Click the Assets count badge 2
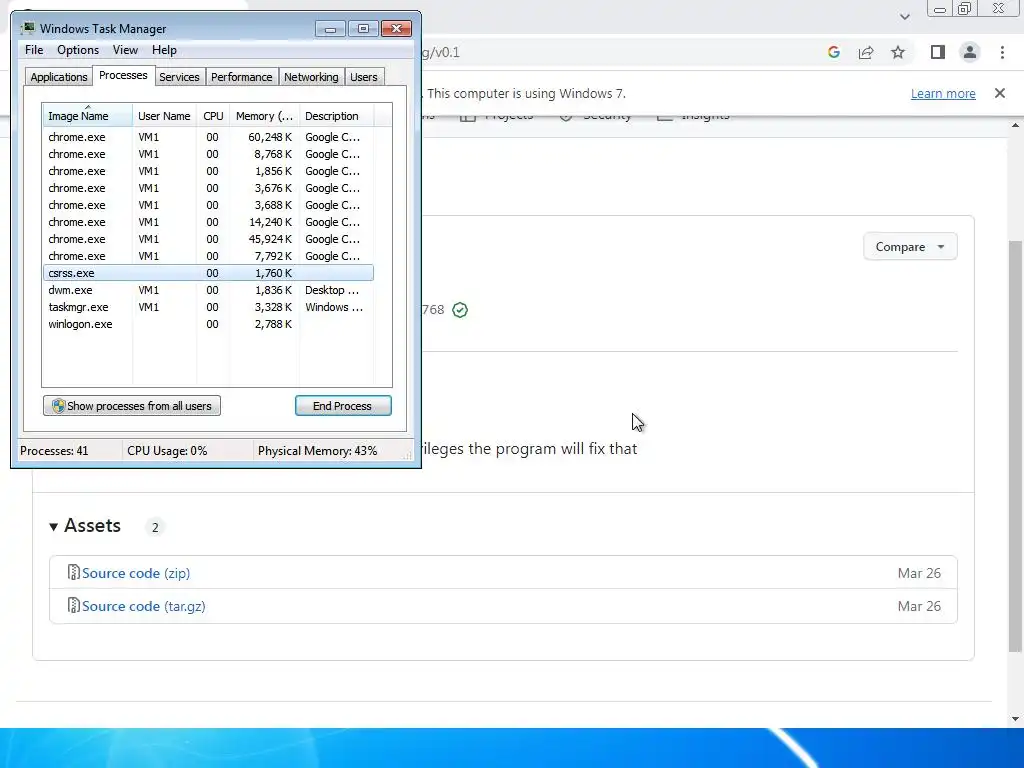The height and width of the screenshot is (768, 1024). tap(155, 527)
